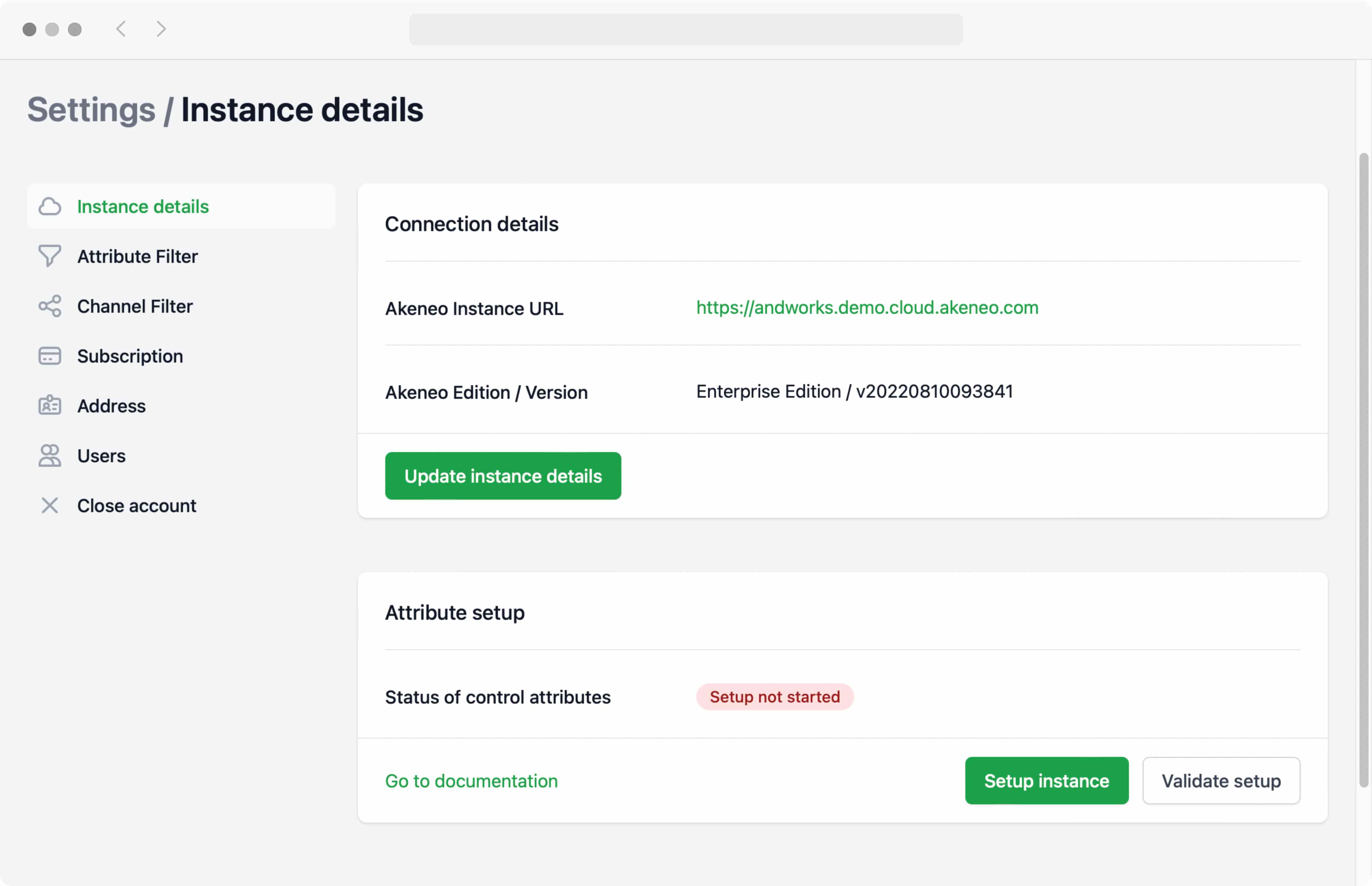Click the Update instance details button
The height and width of the screenshot is (886, 1372).
point(502,476)
